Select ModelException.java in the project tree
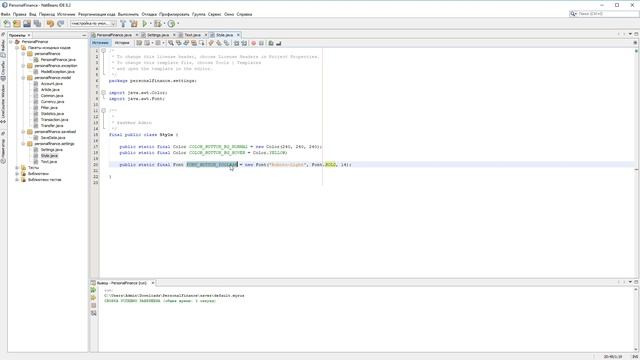Image resolution: width=640 pixels, height=360 pixels. pos(58,71)
